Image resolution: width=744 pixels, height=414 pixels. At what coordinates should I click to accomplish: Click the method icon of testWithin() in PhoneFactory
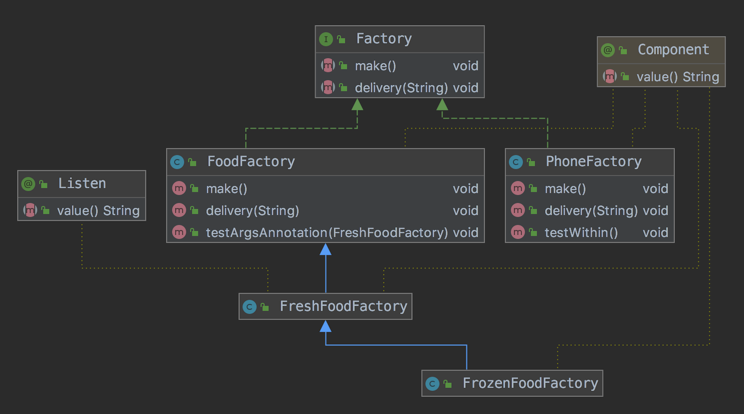click(x=517, y=233)
